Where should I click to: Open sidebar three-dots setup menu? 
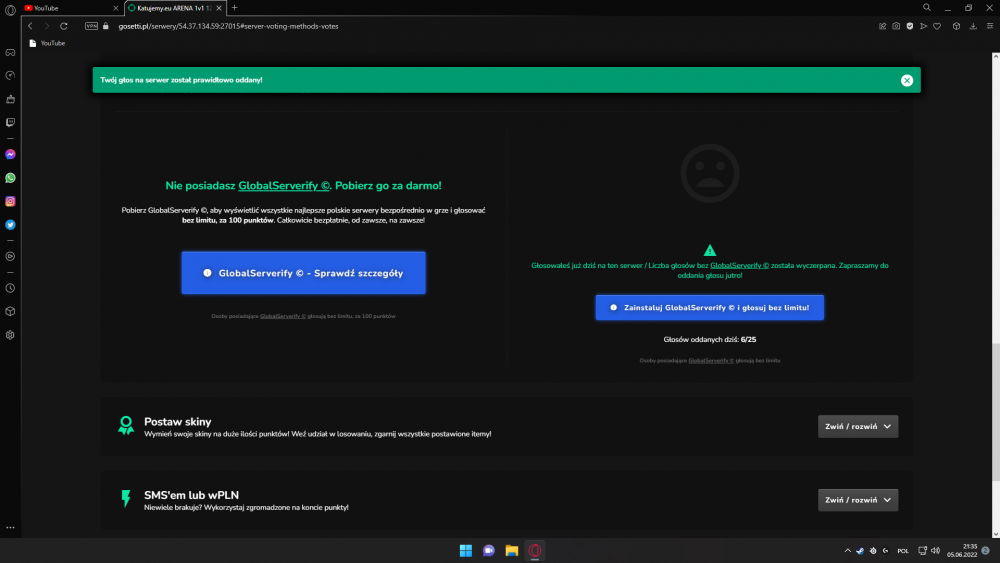click(x=10, y=528)
